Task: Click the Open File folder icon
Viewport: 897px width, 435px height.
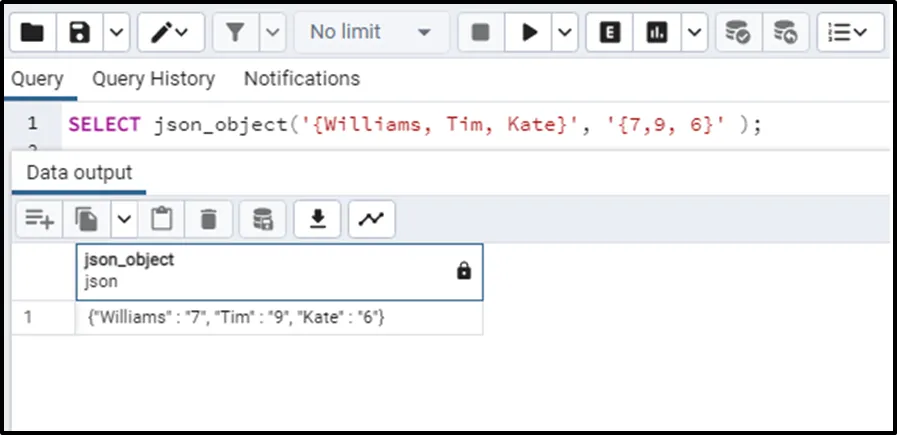Action: point(32,33)
